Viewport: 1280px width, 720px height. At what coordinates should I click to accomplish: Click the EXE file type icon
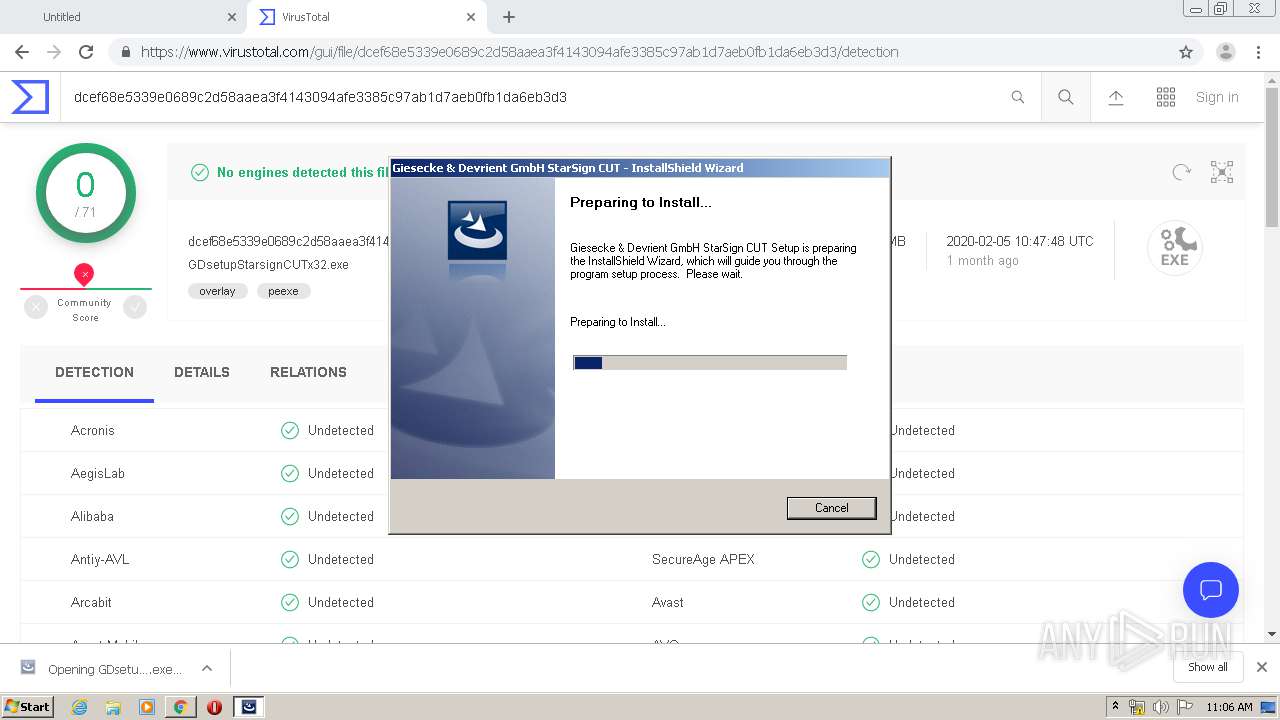tap(1174, 248)
